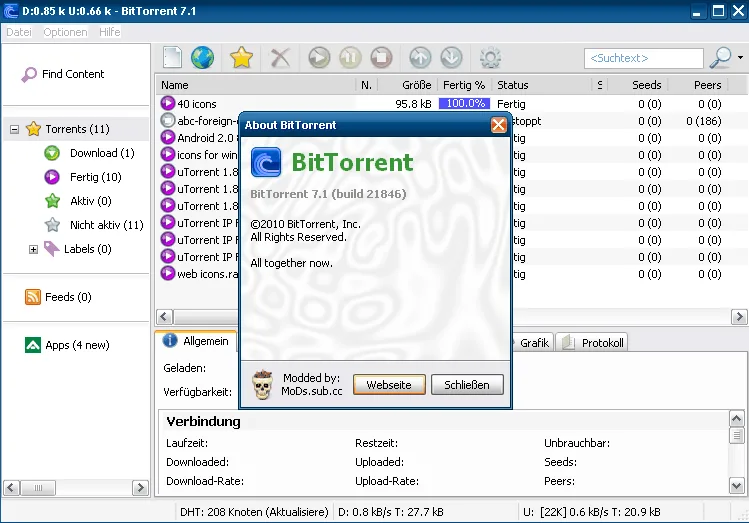The image size is (749, 523).
Task: Select the '40 icons' torrent row
Action: click(451, 104)
